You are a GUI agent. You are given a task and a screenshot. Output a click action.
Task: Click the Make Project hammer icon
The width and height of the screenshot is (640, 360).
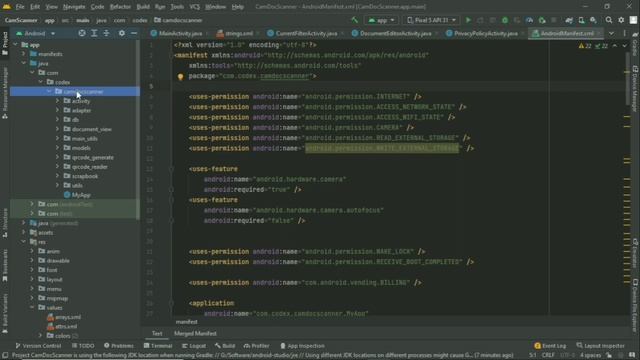point(354,20)
